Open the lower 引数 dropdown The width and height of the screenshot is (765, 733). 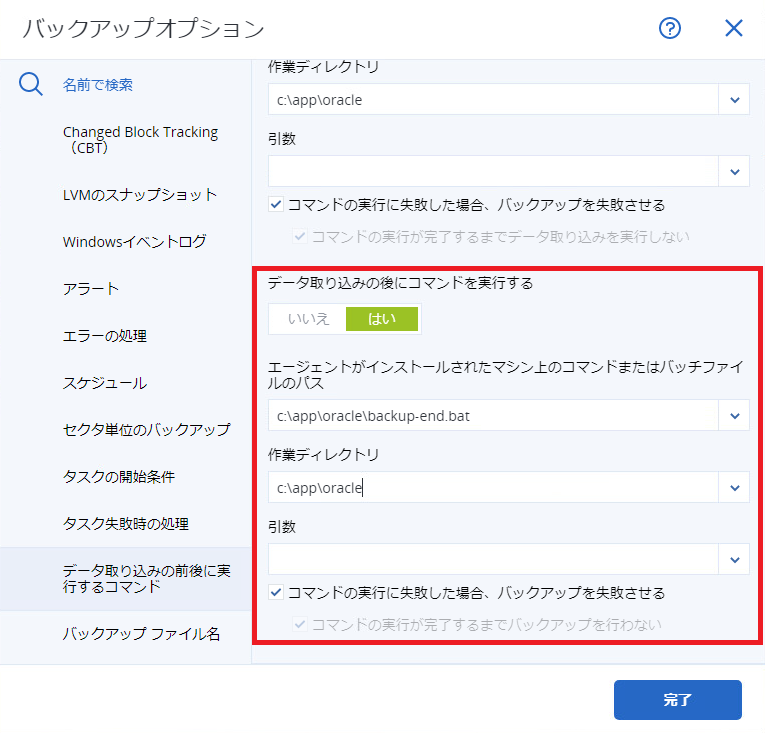pyautogui.click(x=734, y=559)
